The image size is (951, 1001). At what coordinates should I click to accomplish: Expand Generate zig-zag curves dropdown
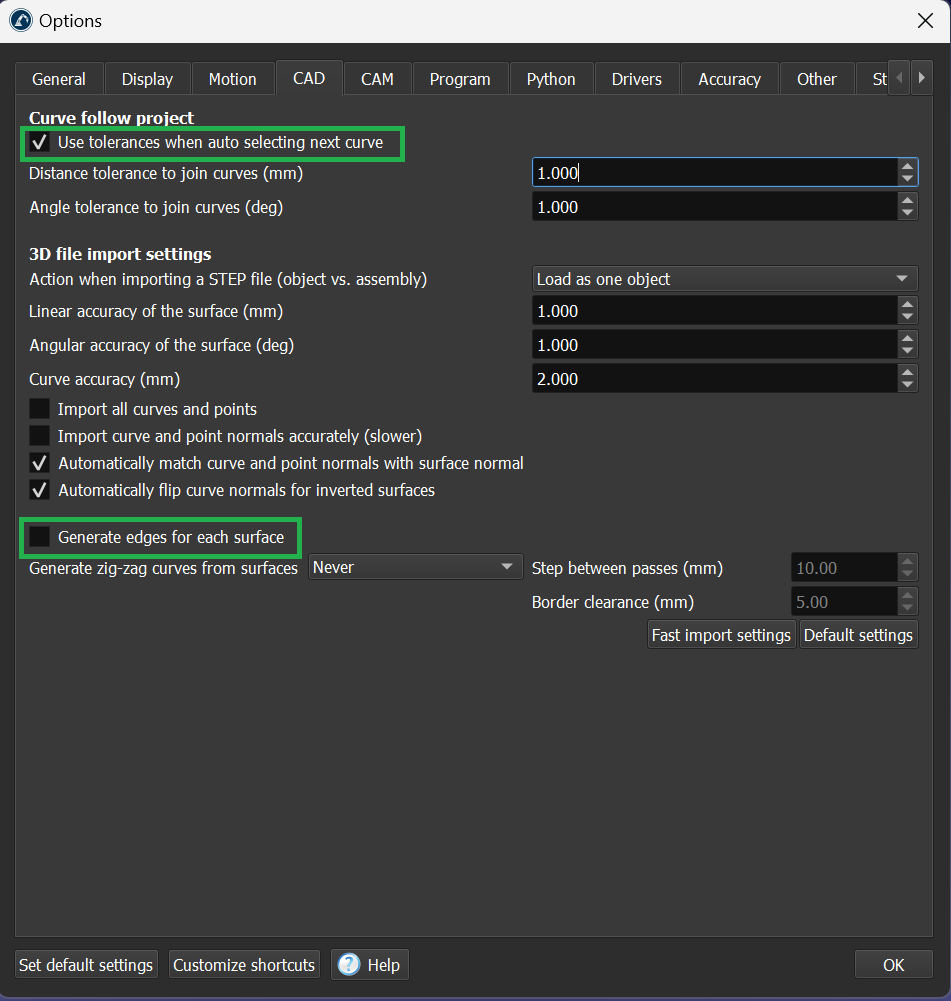click(415, 567)
